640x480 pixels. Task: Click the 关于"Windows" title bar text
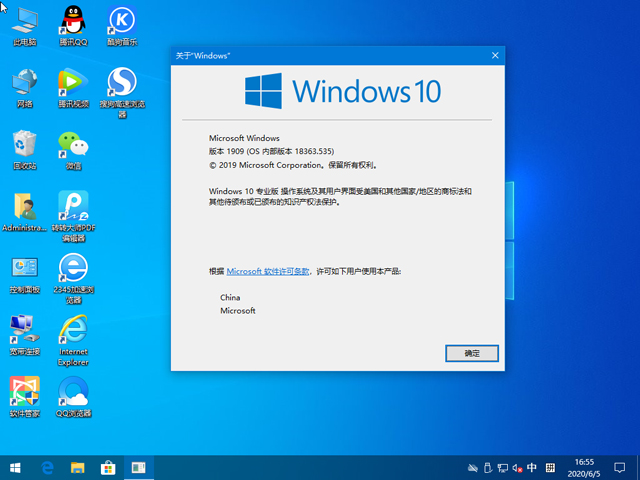coord(203,56)
